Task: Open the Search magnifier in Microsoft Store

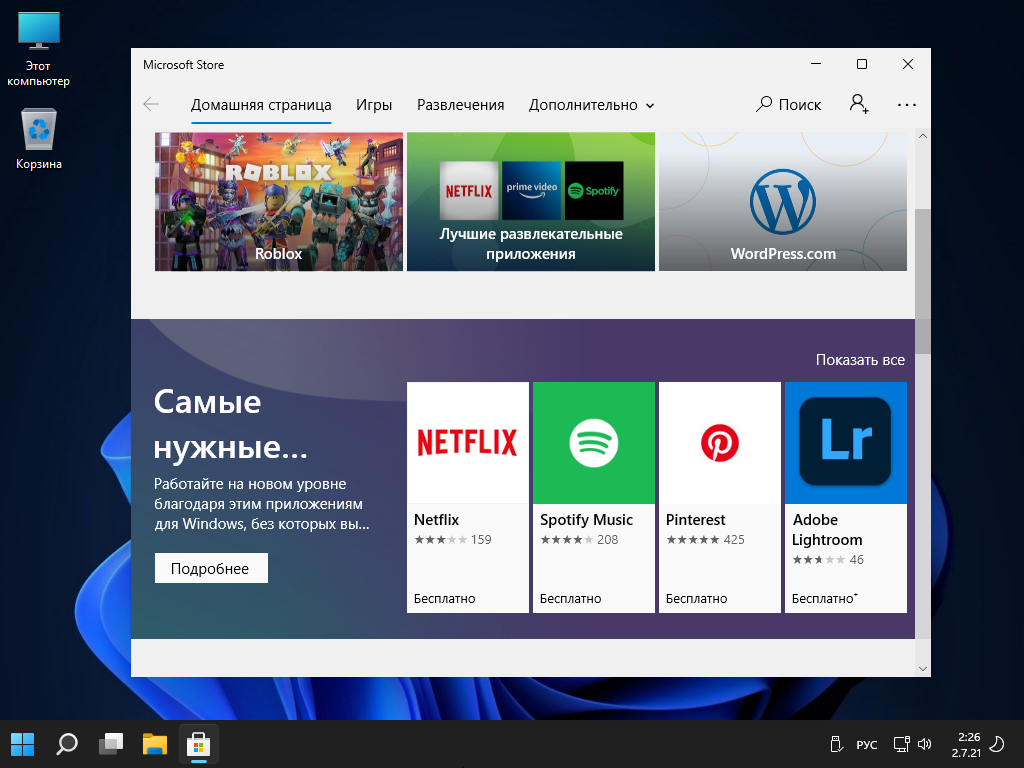Action: pos(788,104)
